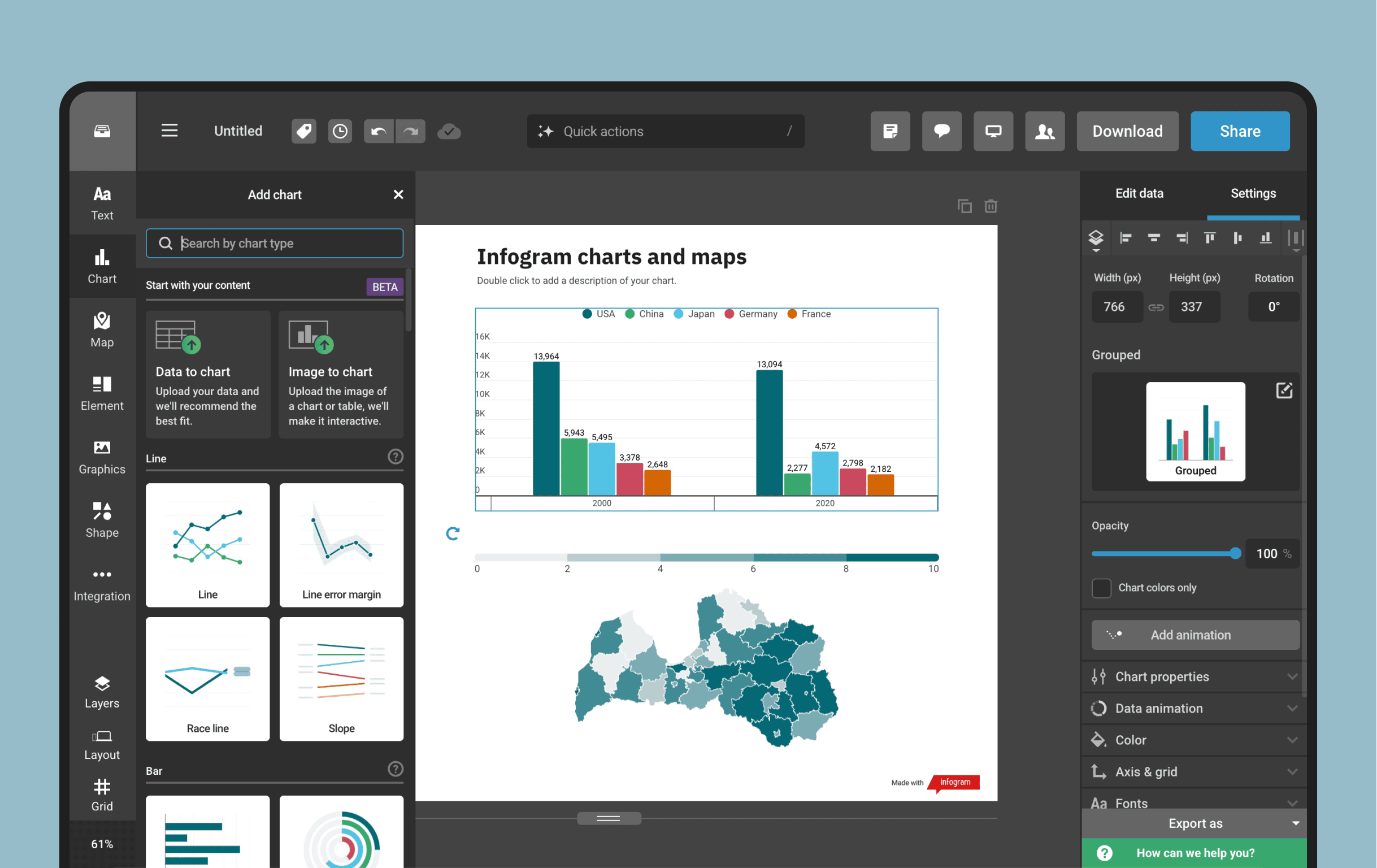Open the Integration panel
The image size is (1377, 868).
(102, 584)
